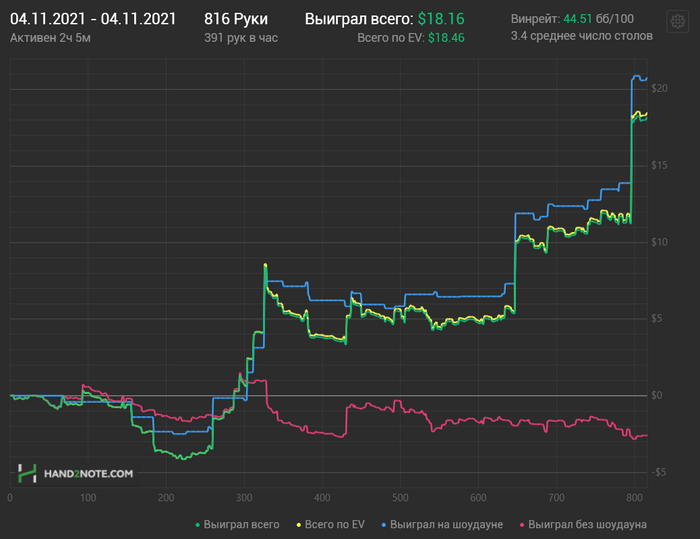Click the '600' x-axis label
The image size is (700, 539).
tap(478, 498)
